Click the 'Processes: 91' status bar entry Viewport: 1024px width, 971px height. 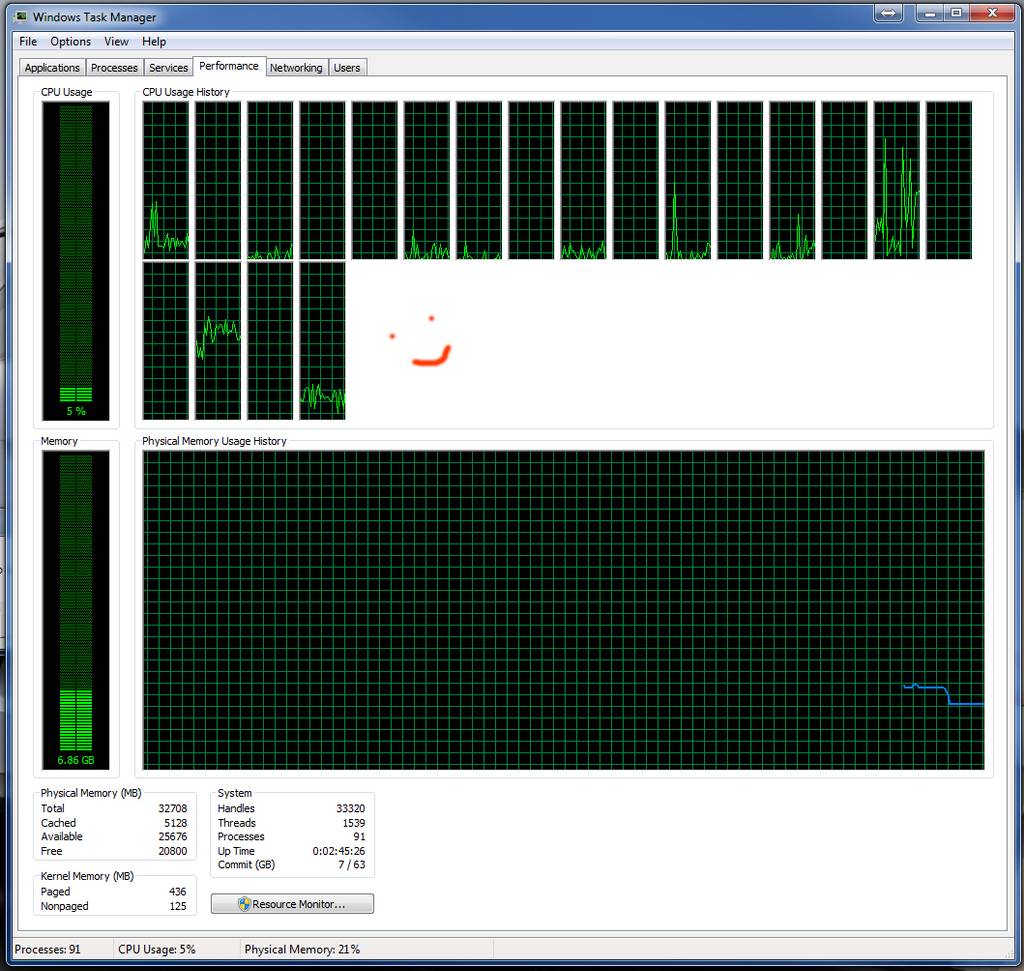coord(48,949)
